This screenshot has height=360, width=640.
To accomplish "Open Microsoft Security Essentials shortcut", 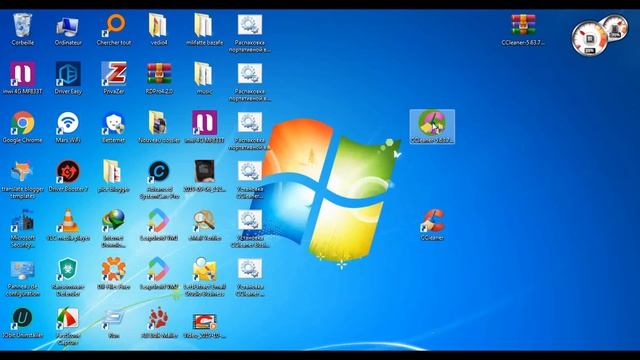I will 22,228.
